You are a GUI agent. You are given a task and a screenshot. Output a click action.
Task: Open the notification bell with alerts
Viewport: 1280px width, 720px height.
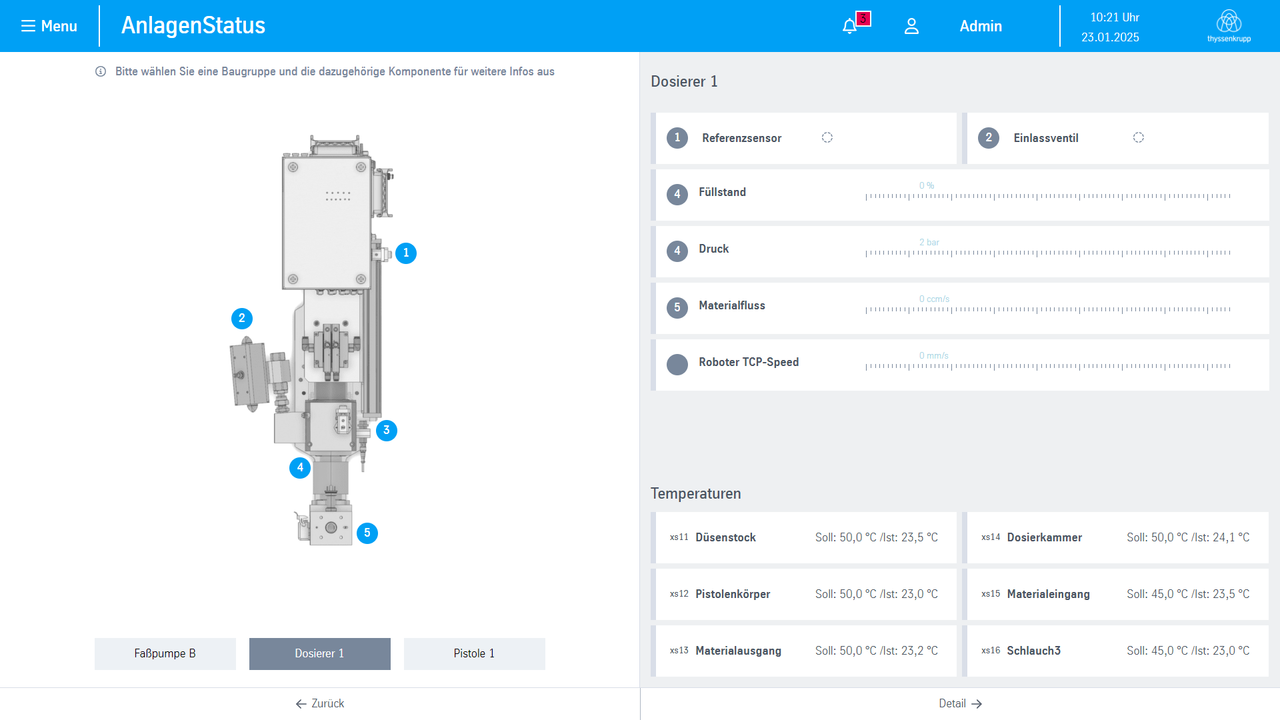pyautogui.click(x=851, y=26)
